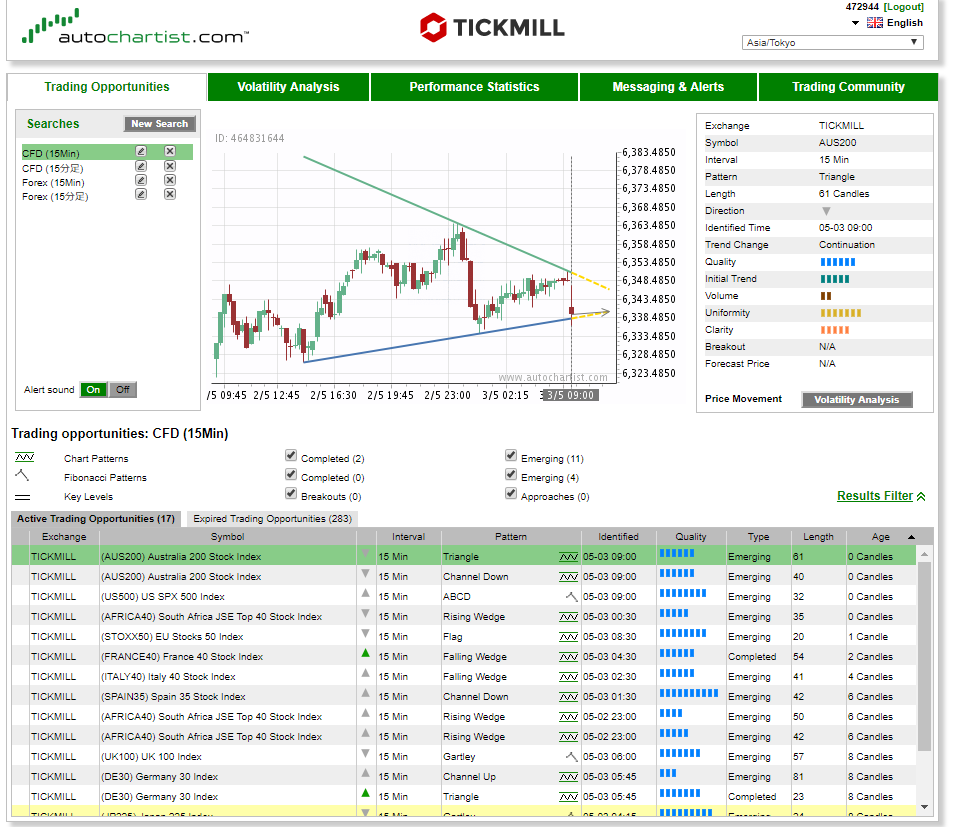Image resolution: width=956 pixels, height=827 pixels.
Task: Click Fibonacci icon in US500 ABCD row
Action: tap(571, 596)
